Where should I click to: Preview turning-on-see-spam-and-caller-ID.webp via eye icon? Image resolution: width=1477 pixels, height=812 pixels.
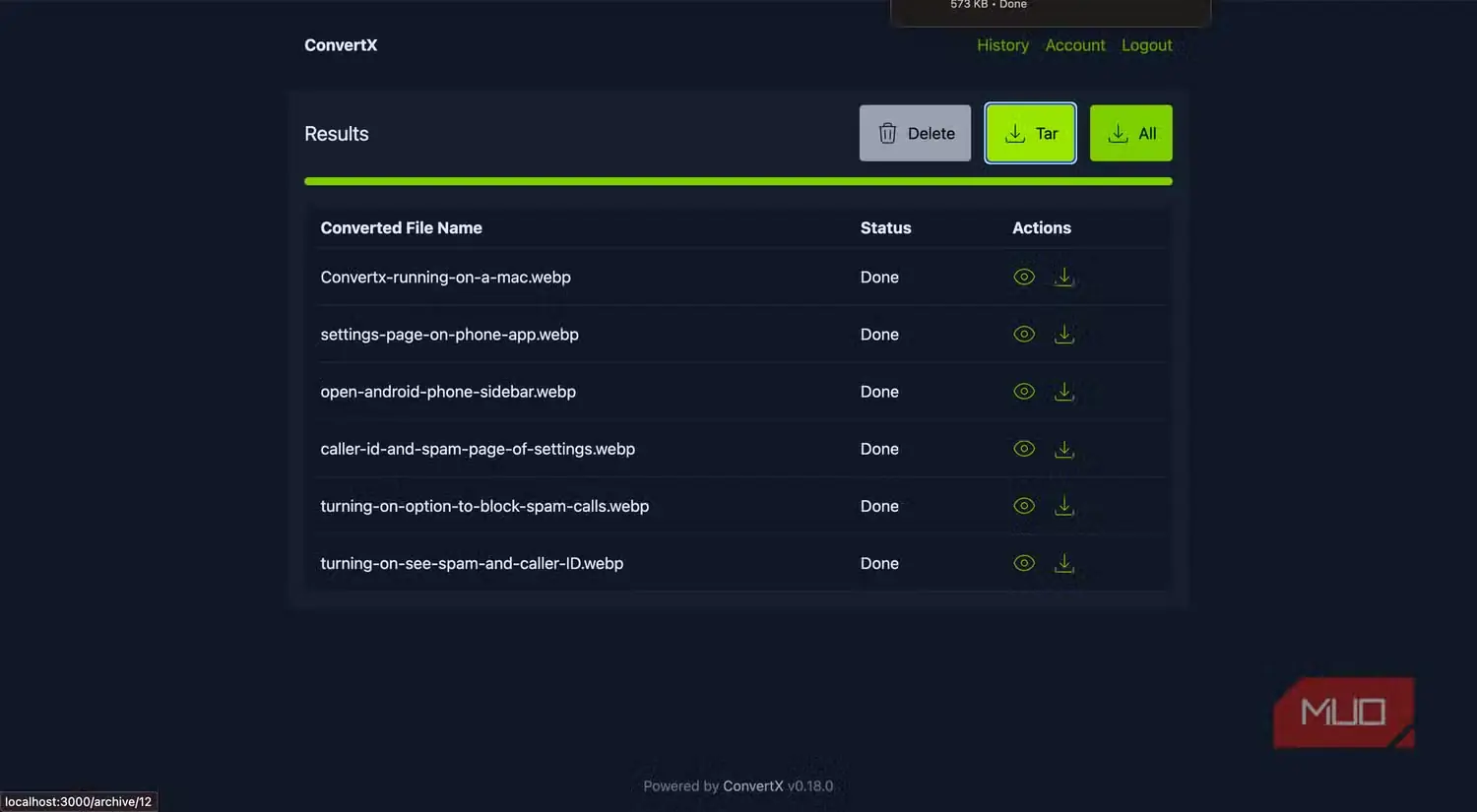(x=1024, y=563)
